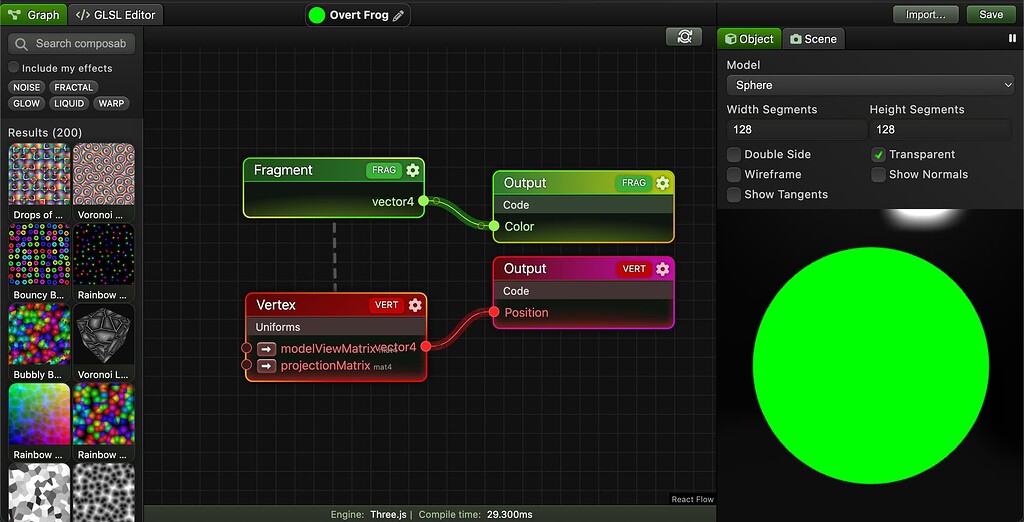Click the Compile time 29.300ms status
Screen dimensions: 1024x522
point(475,515)
